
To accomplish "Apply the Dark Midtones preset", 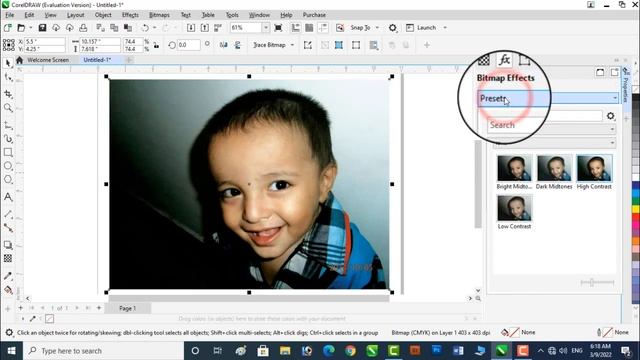I will point(554,172).
